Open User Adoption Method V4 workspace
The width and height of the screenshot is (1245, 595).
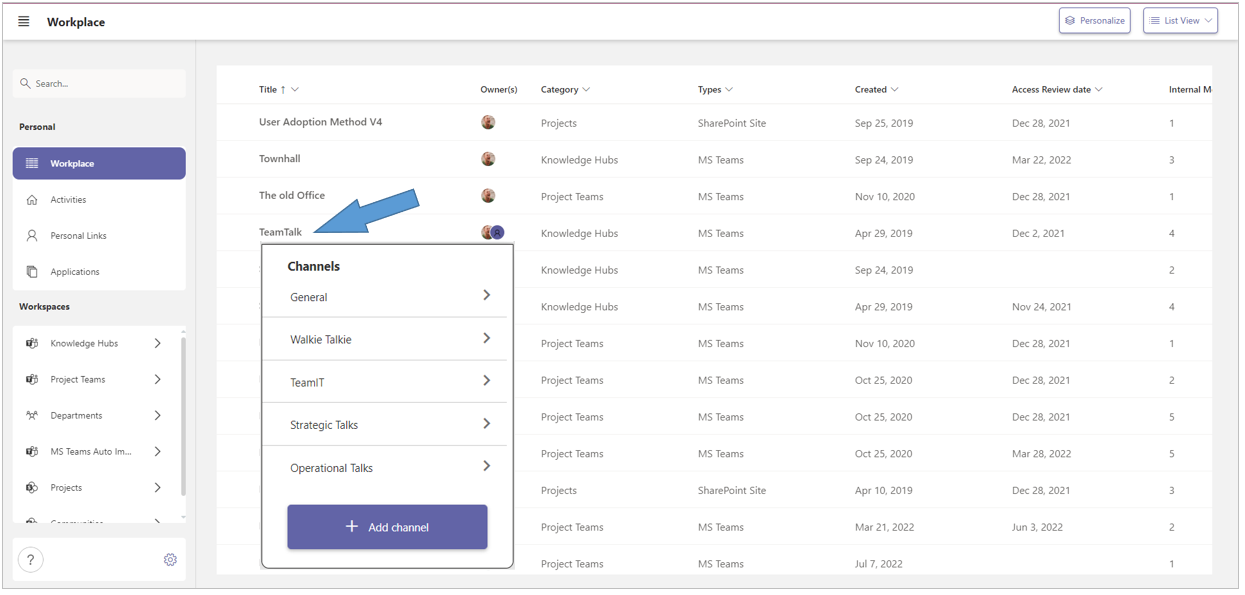tap(320, 122)
